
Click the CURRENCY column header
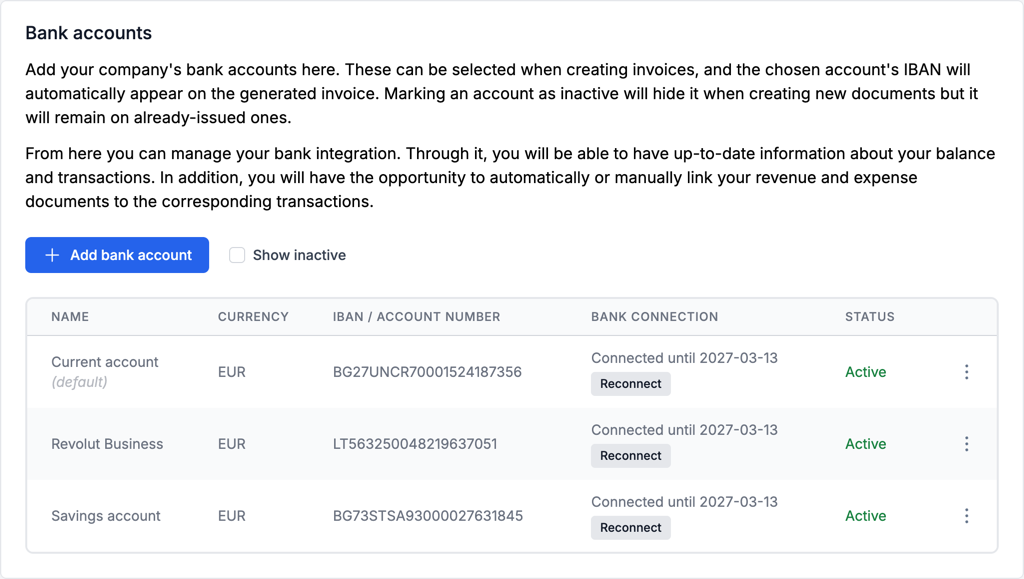click(x=253, y=317)
